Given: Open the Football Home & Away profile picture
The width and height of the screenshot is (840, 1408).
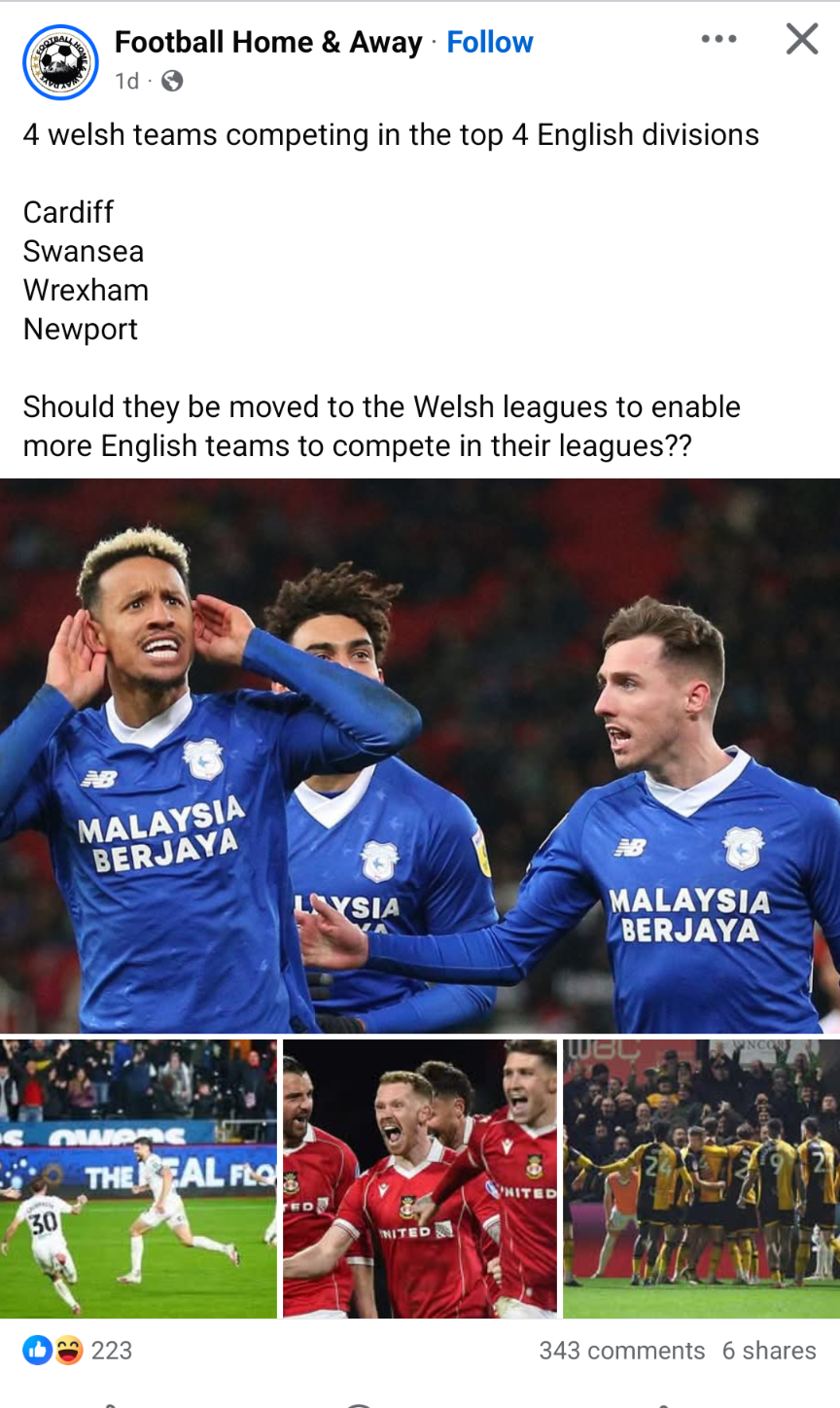Looking at the screenshot, I should [x=60, y=62].
